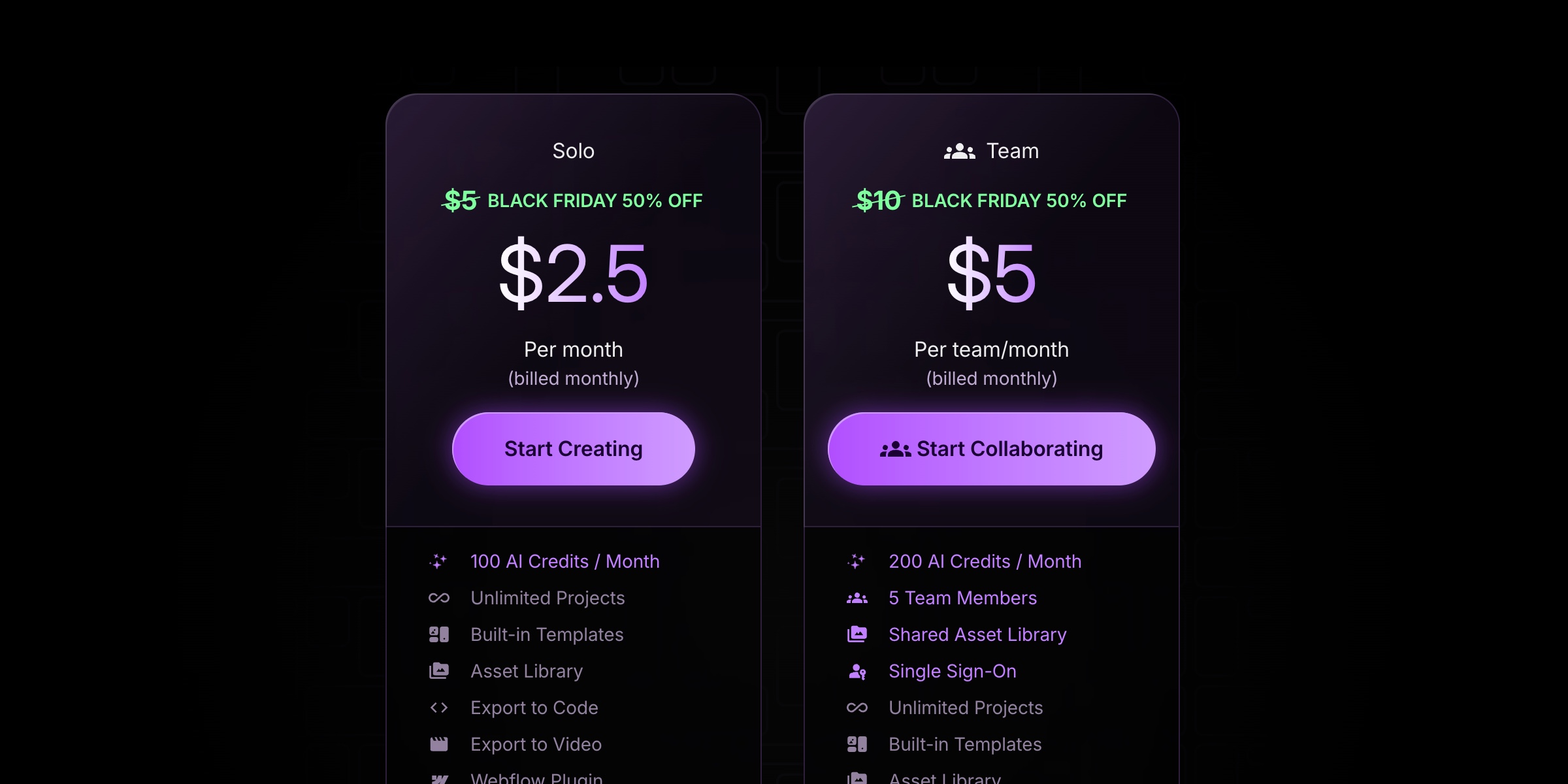Click the Shared Asset Library icon

[857, 634]
